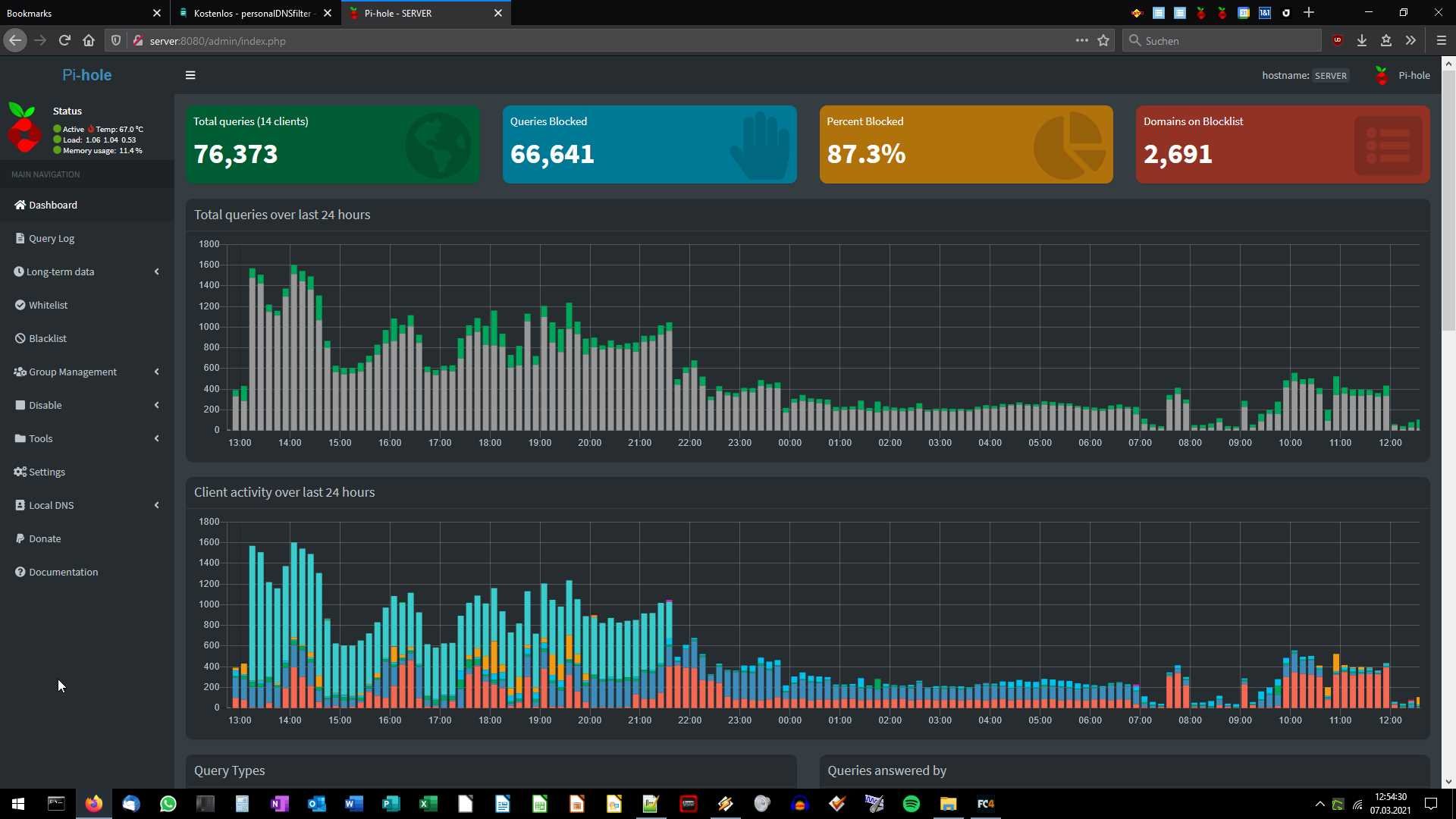Screen dimensions: 1456x819
Task: Open a new tab with the plus button
Action: (x=1309, y=13)
